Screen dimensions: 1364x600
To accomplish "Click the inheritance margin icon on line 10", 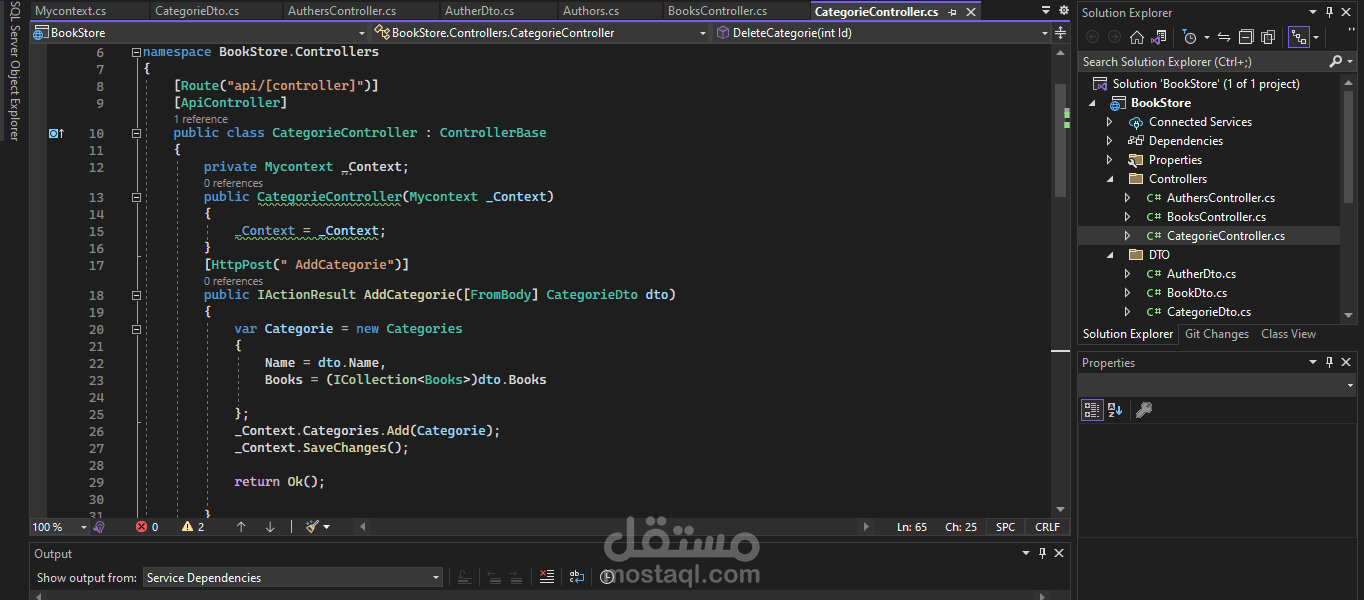I will coord(56,133).
